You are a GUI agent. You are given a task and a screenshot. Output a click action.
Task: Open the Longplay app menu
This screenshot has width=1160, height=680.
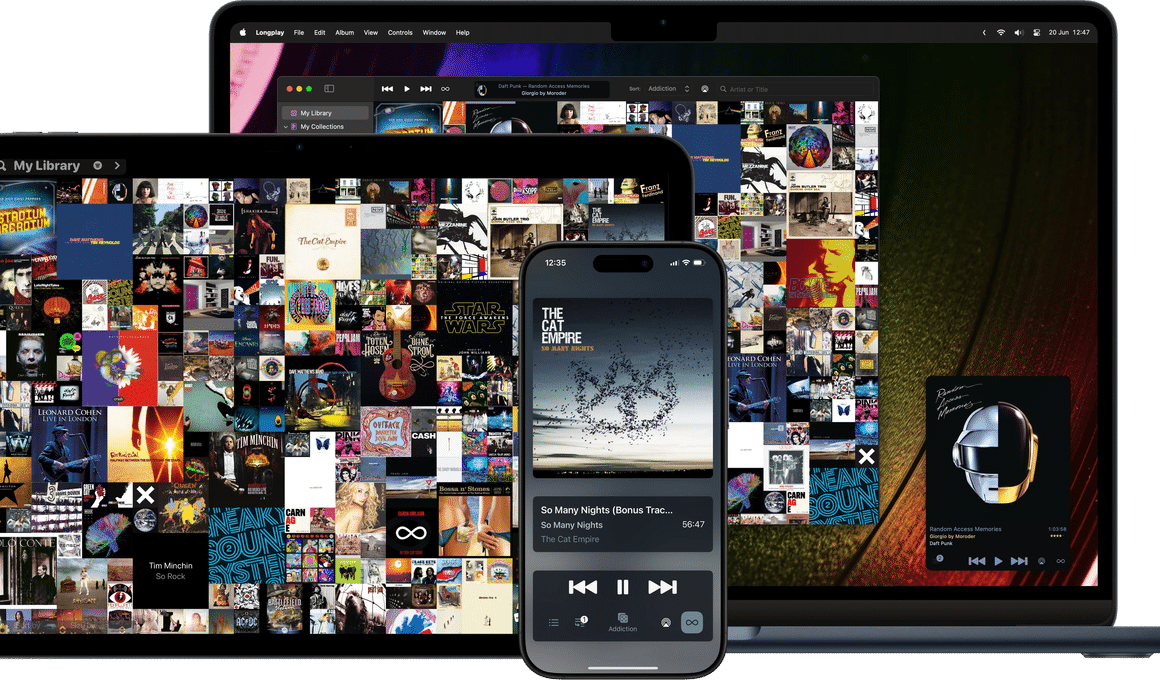269,33
